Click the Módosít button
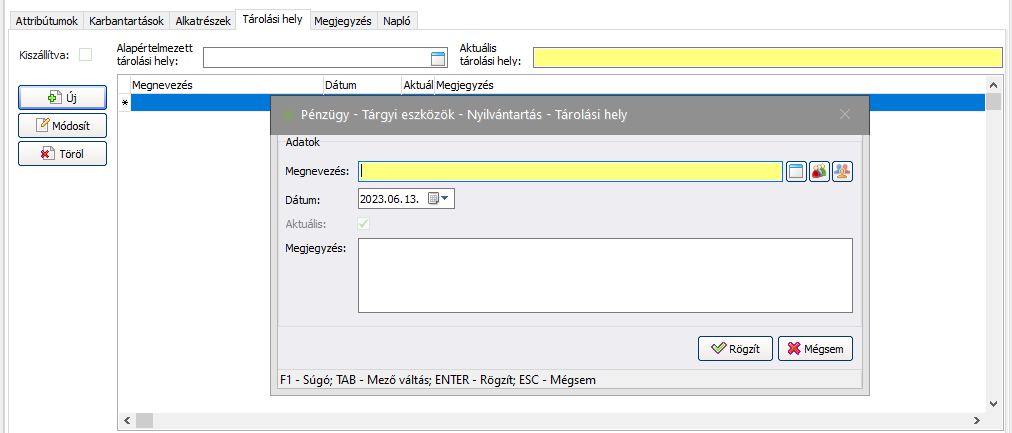The height and width of the screenshot is (433, 1012). coord(63,126)
